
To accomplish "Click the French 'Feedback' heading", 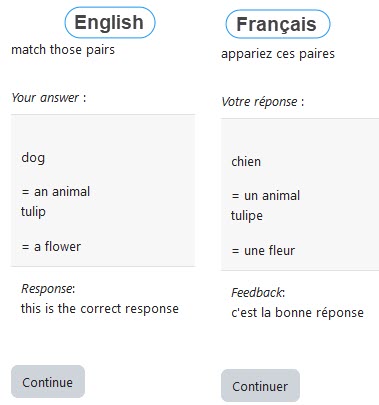I will pos(258,293).
